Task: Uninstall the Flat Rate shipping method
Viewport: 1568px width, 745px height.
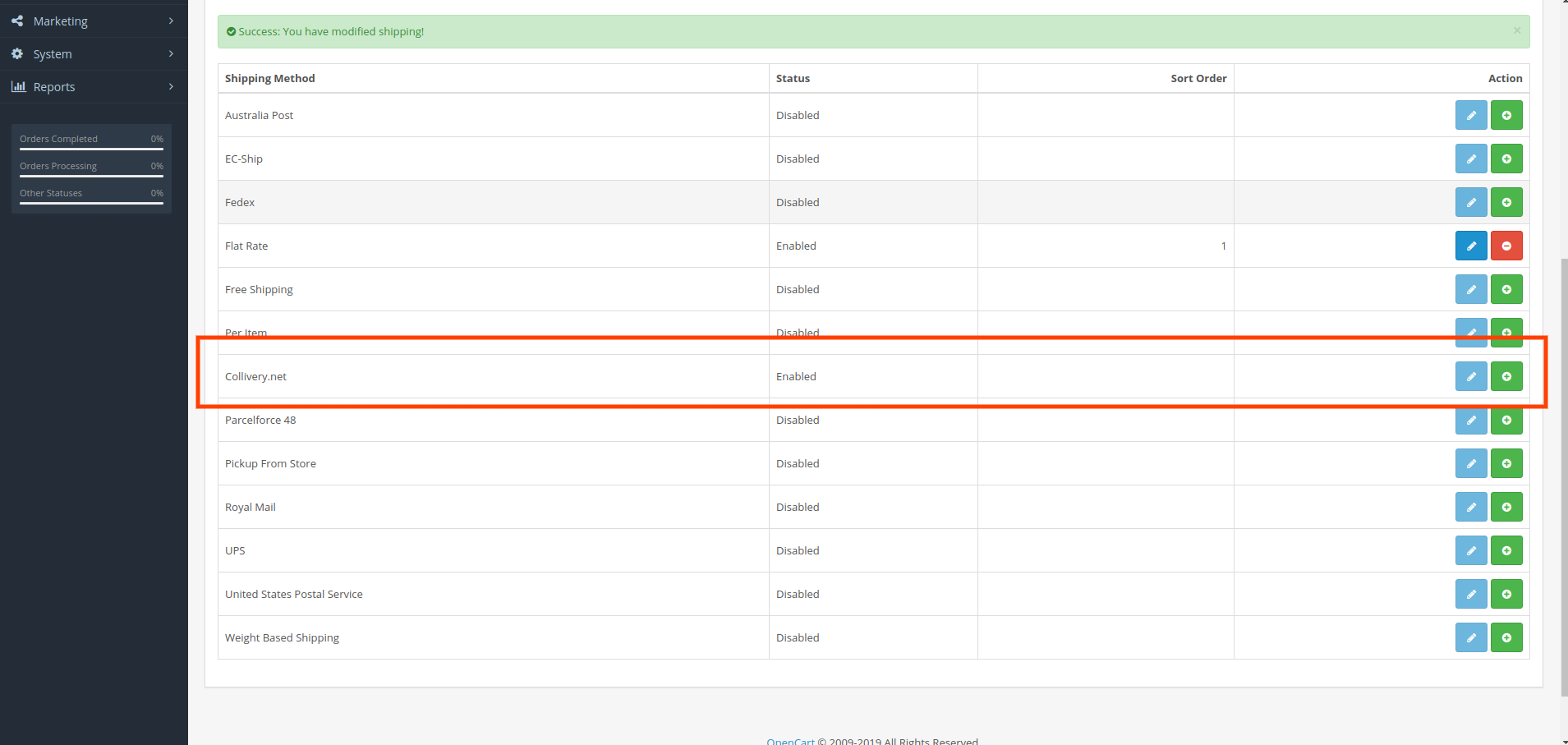Action: [x=1506, y=246]
